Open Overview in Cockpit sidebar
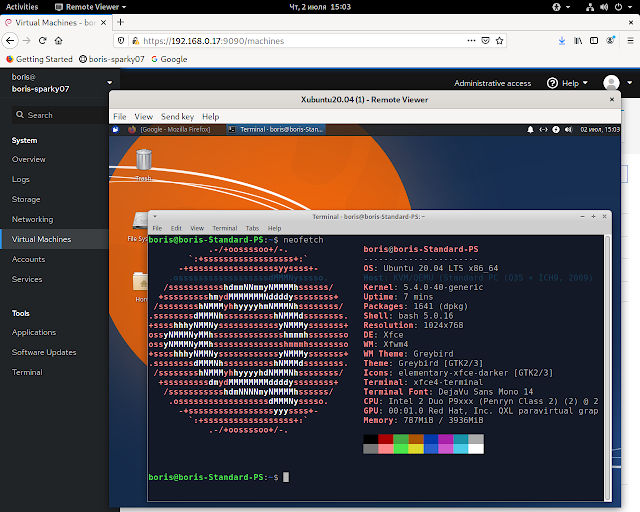The image size is (640, 512). click(x=29, y=159)
